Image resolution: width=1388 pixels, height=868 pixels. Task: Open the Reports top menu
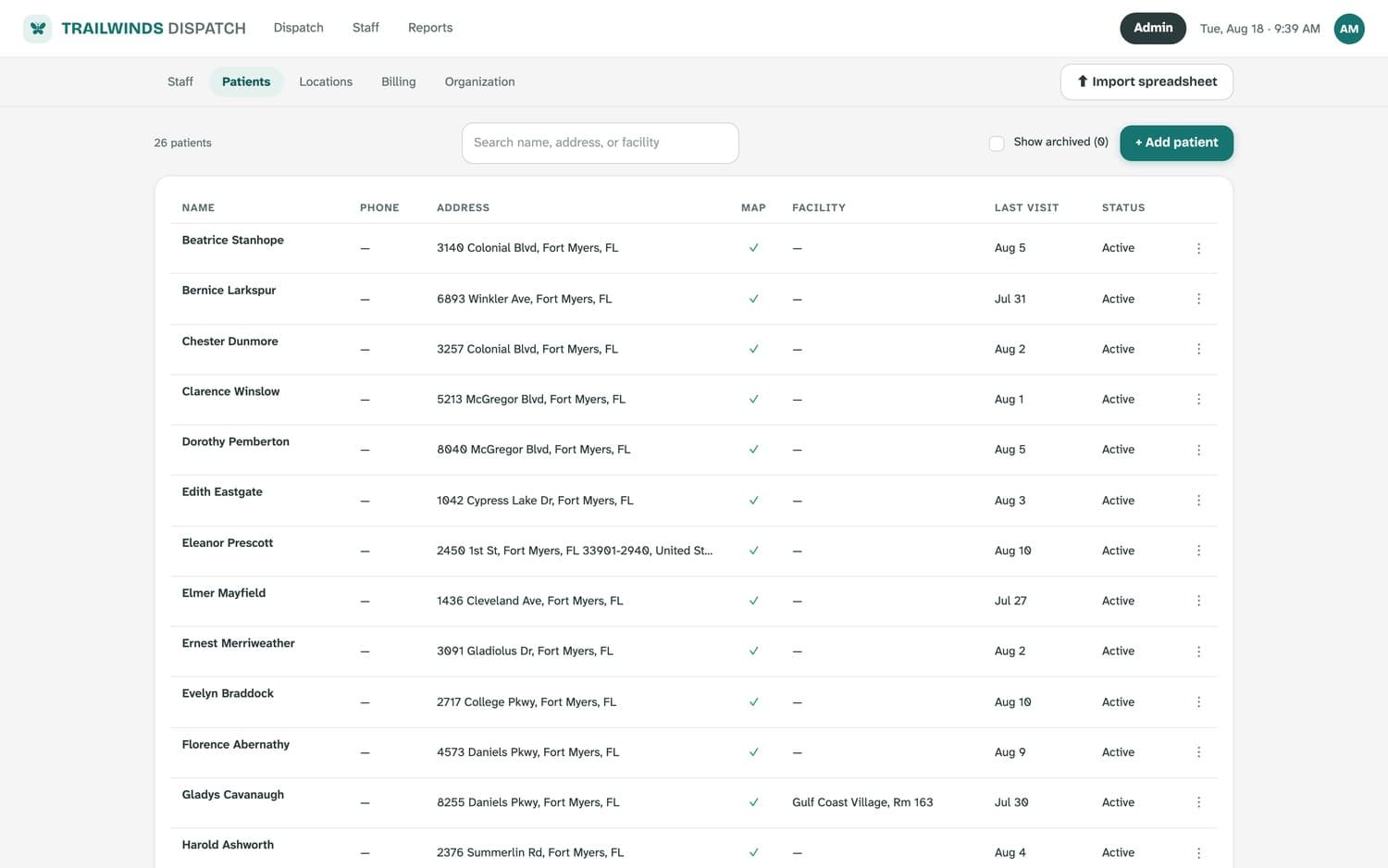pos(430,28)
